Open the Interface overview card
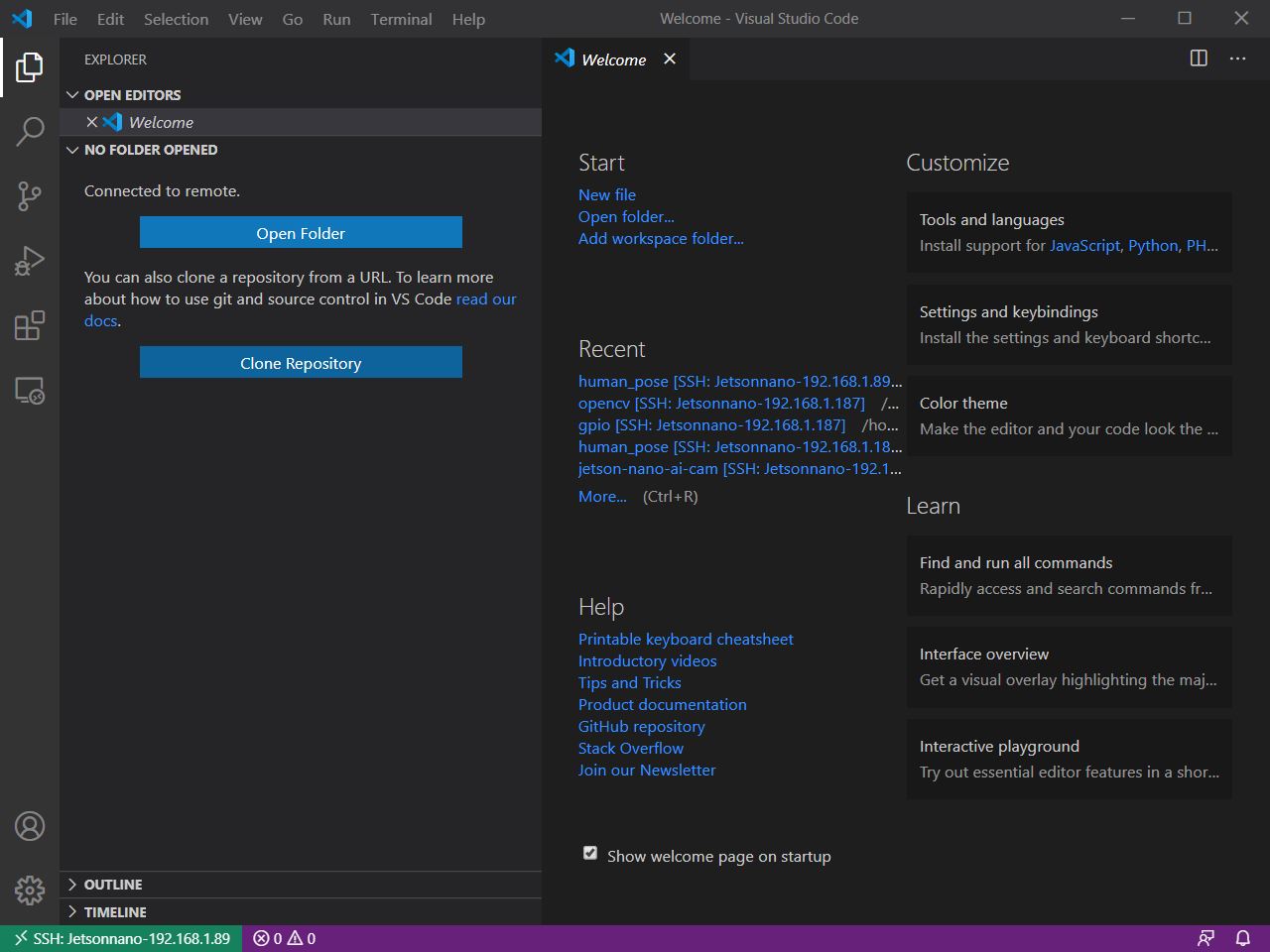Screen dimensions: 1270x952 tap(1069, 666)
